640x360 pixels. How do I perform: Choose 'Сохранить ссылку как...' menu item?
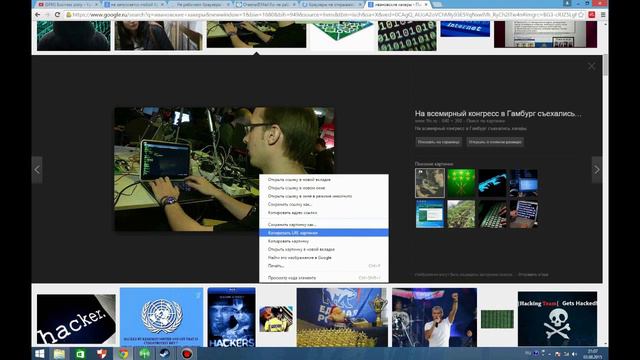pos(324,204)
